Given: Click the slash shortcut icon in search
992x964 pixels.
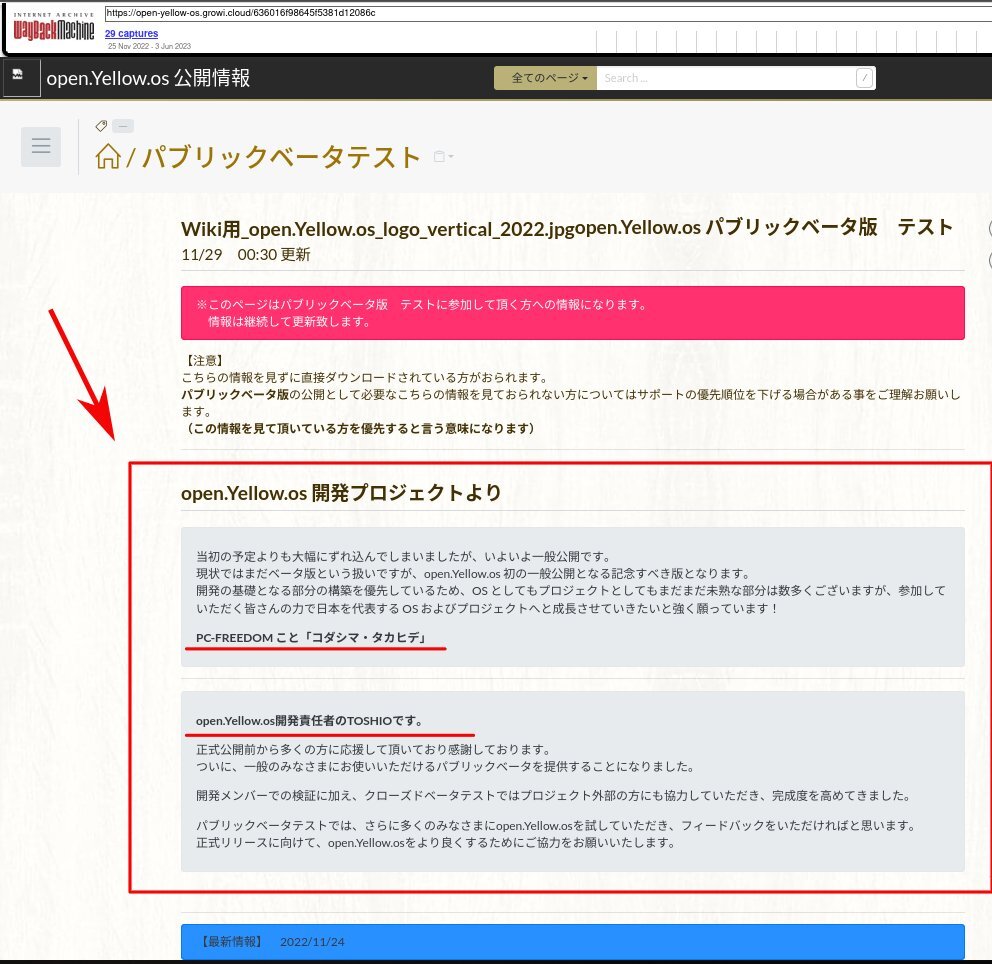Looking at the screenshot, I should [x=864, y=78].
